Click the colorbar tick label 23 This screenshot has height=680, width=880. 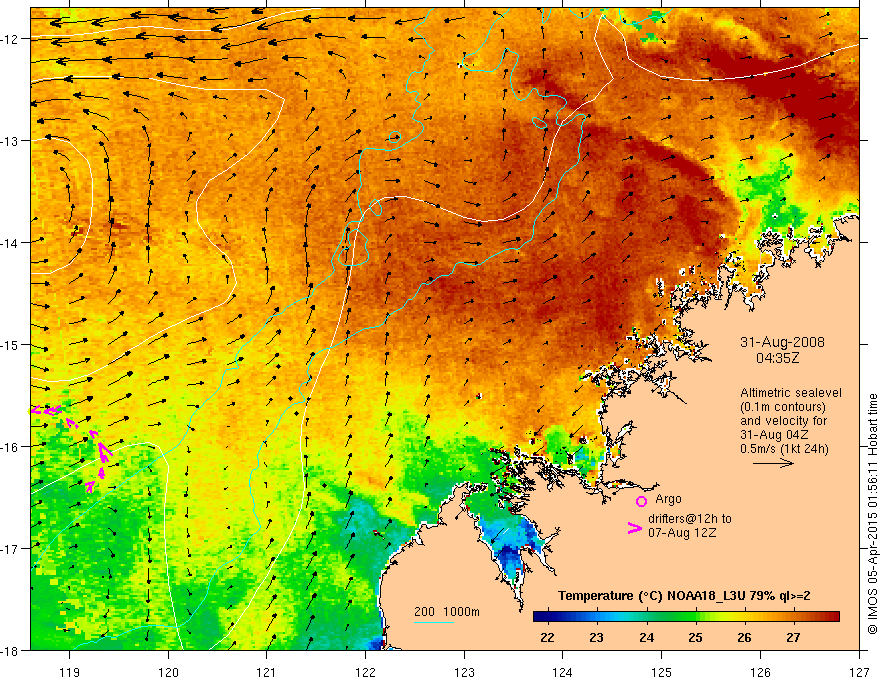tap(597, 638)
